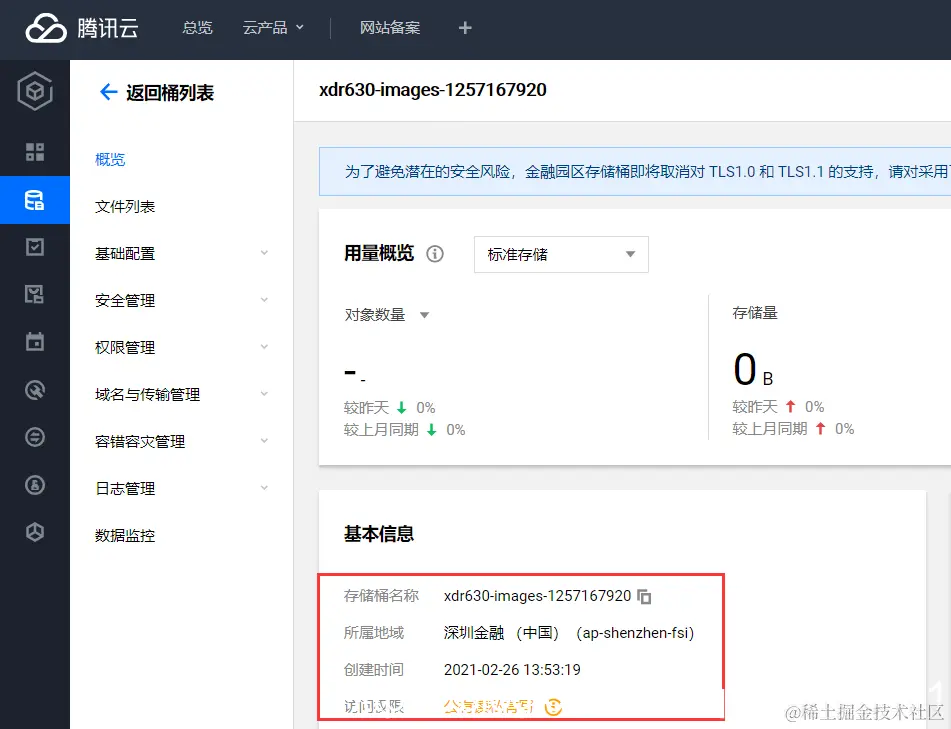Click the 较上月同期 label under 存储量

point(770,429)
